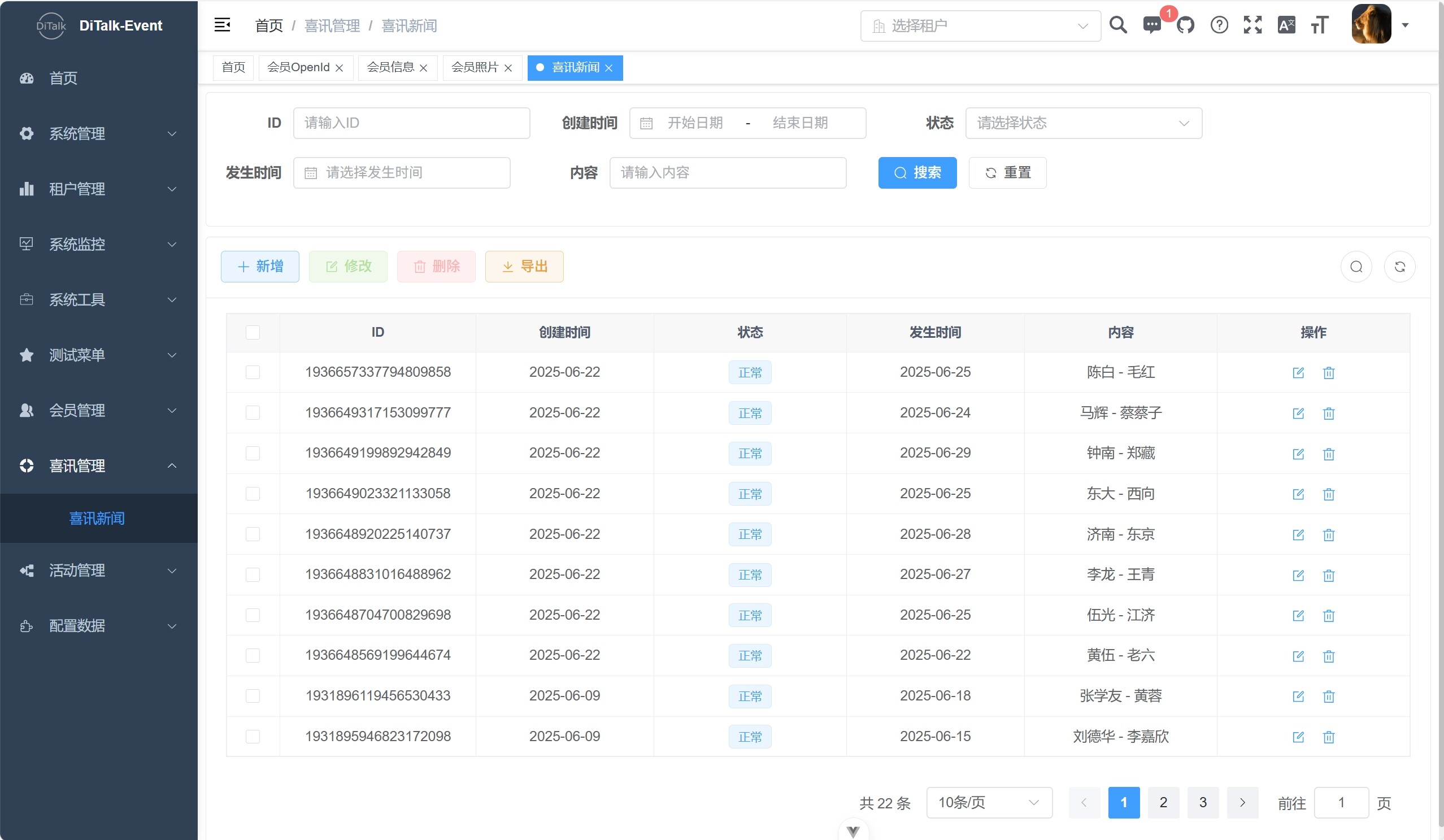This screenshot has width=1444, height=840.
Task: Check the row for 马辉 - 蔡蔡子
Action: coord(253,413)
